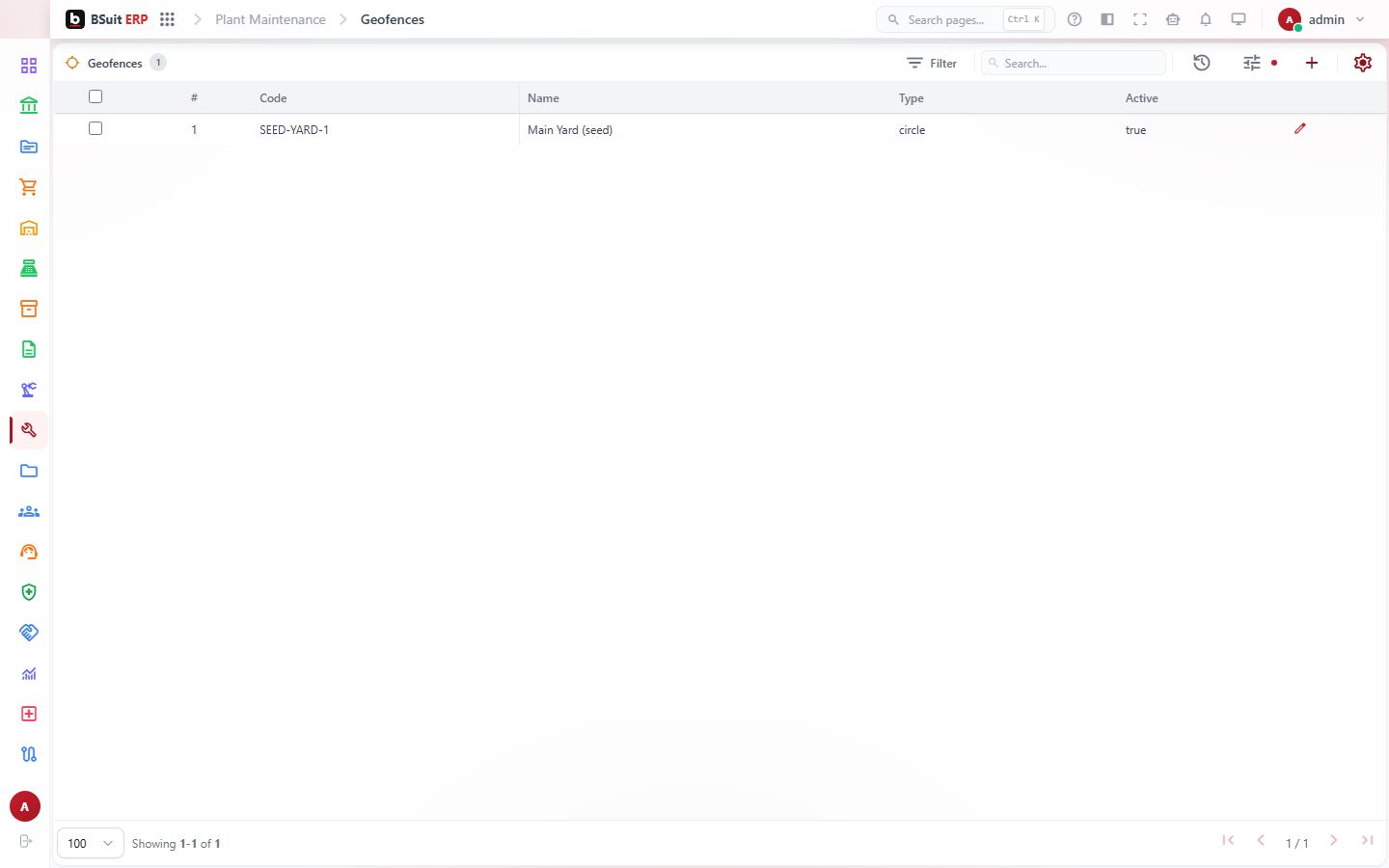
Task: Open the people group HR icon
Action: tap(29, 511)
